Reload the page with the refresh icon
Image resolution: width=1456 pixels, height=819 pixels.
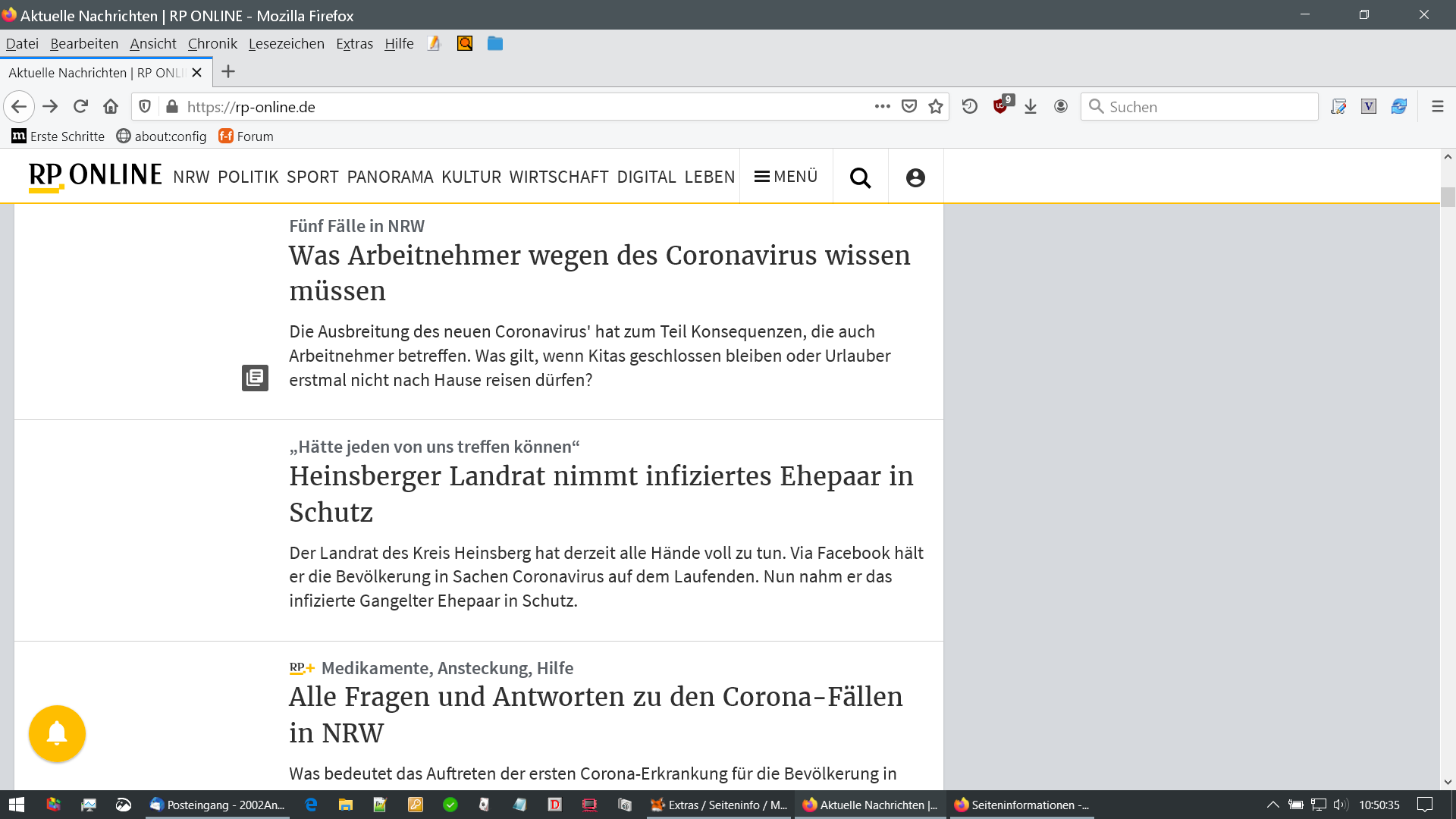[x=81, y=107]
